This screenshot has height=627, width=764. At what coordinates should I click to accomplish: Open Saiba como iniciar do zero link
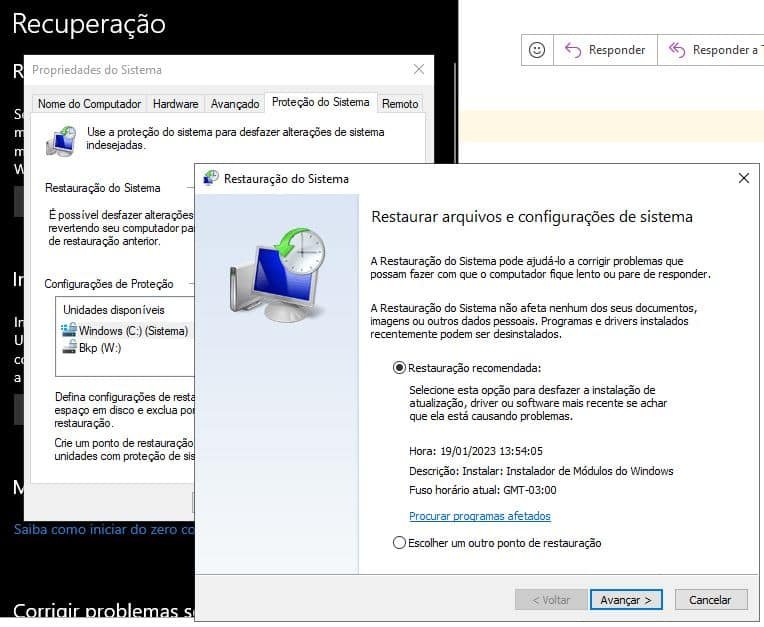104,530
